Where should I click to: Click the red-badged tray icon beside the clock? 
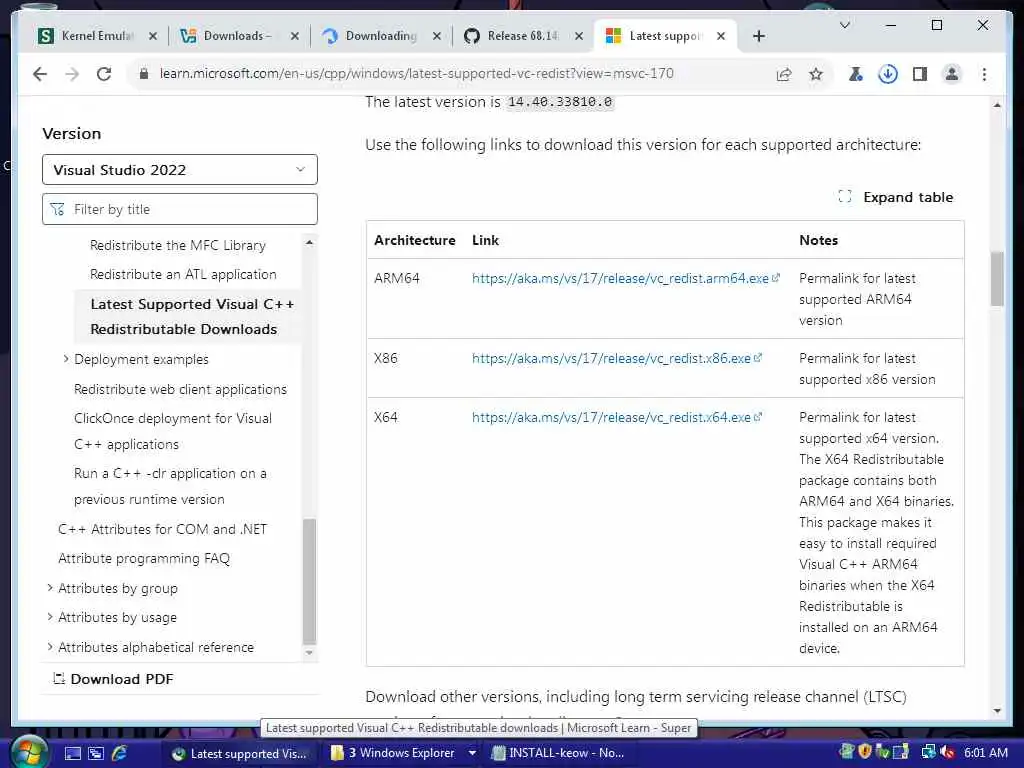click(946, 753)
